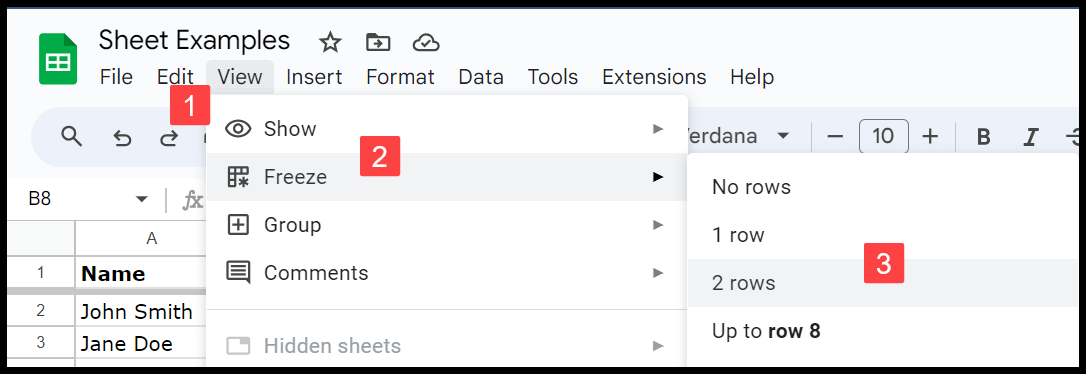This screenshot has height=374, width=1086.
Task: Open the Insert menu
Action: pyautogui.click(x=314, y=77)
